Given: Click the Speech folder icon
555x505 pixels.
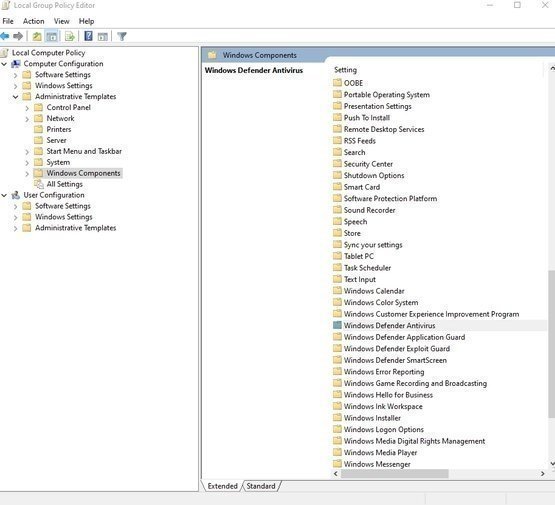Looking at the screenshot, I should (x=337, y=222).
